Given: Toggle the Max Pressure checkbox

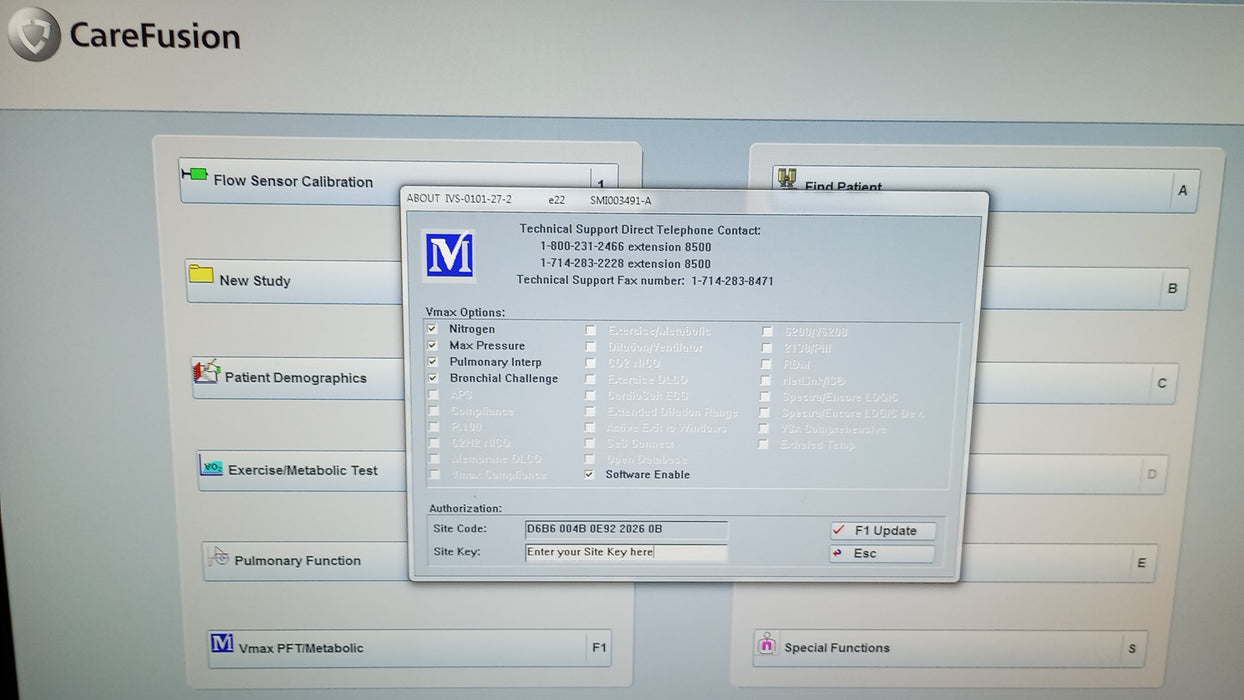Looking at the screenshot, I should (x=432, y=345).
